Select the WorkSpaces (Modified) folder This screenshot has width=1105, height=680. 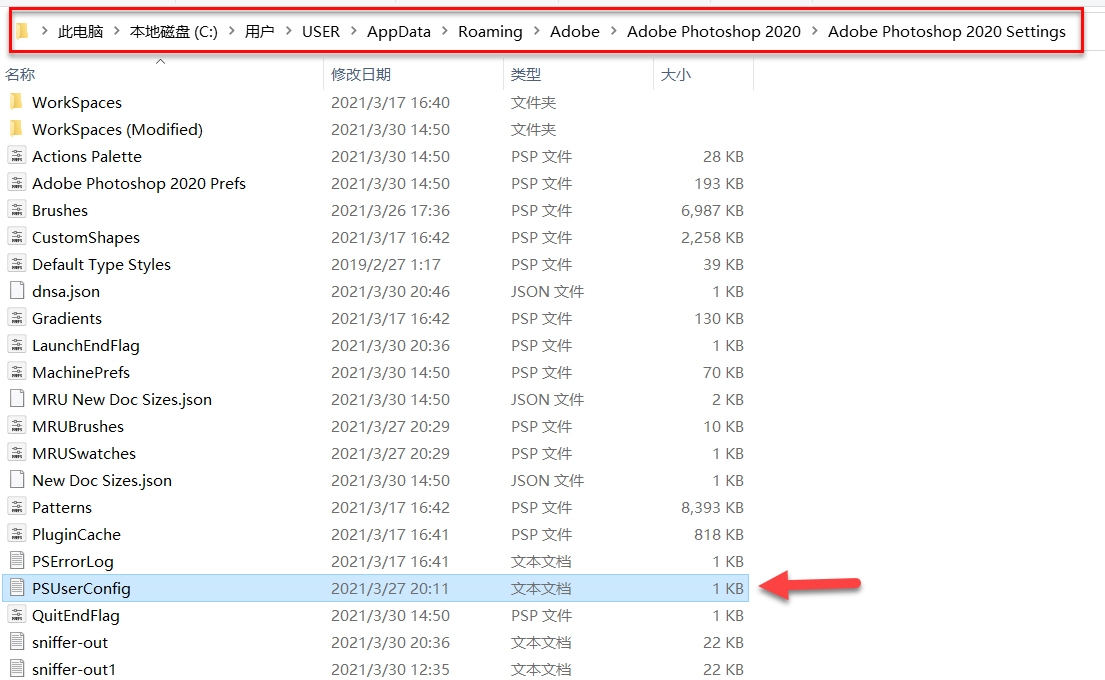[x=117, y=129]
